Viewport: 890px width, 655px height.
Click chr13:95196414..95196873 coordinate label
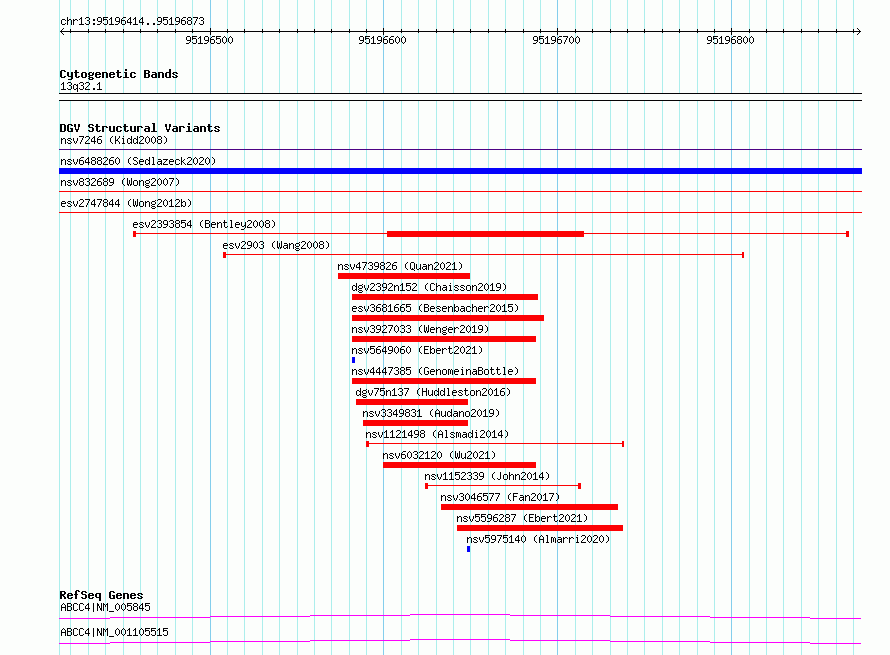pos(132,21)
